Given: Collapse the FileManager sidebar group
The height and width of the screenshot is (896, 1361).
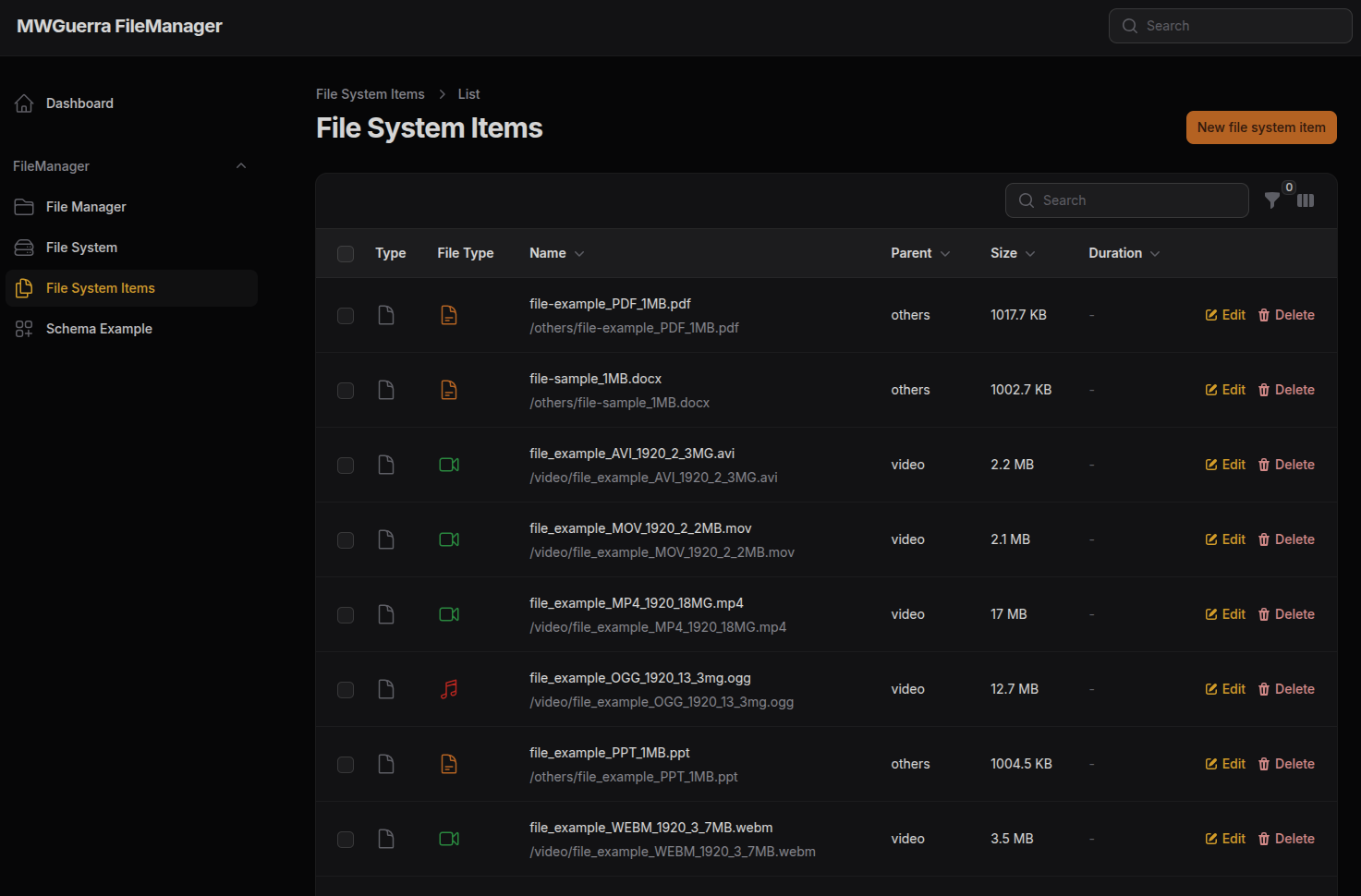Looking at the screenshot, I should pos(241,166).
